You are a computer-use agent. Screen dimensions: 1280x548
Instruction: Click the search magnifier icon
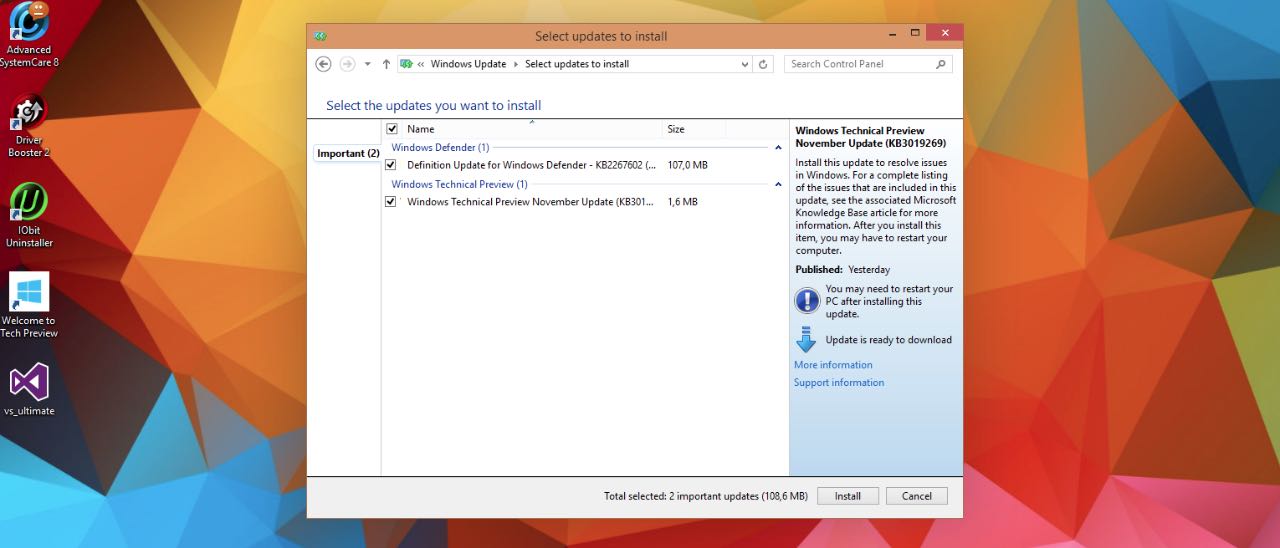point(940,64)
